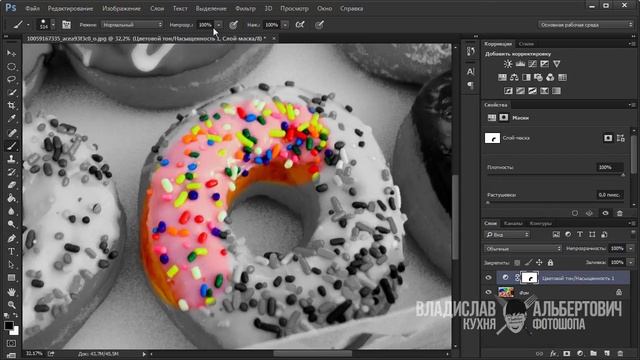Toggle lock transparent pixels
Image resolution: width=640 pixels, height=360 pixels.
(x=518, y=263)
